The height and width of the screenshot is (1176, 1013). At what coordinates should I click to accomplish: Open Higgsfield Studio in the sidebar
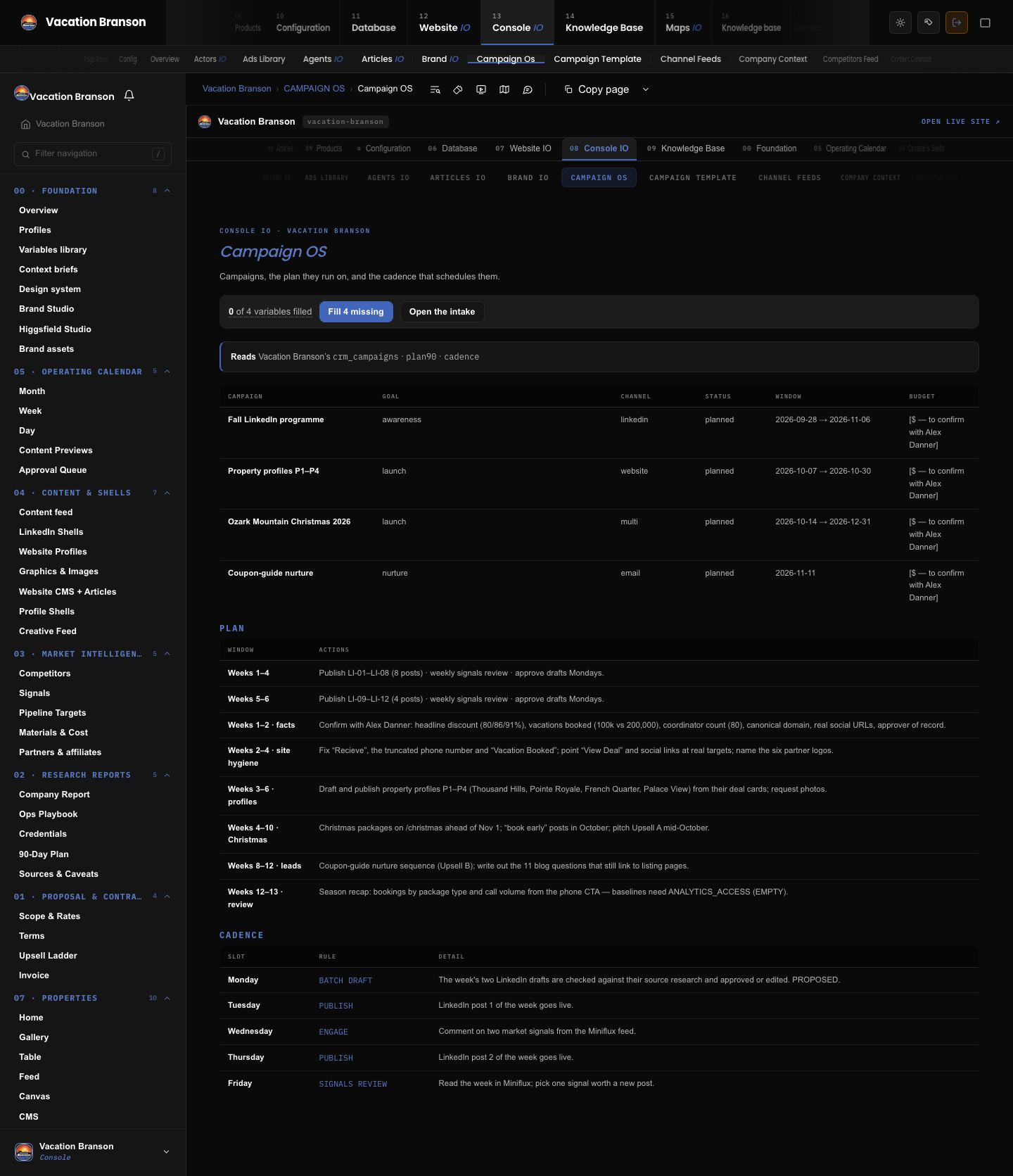pyautogui.click(x=55, y=329)
